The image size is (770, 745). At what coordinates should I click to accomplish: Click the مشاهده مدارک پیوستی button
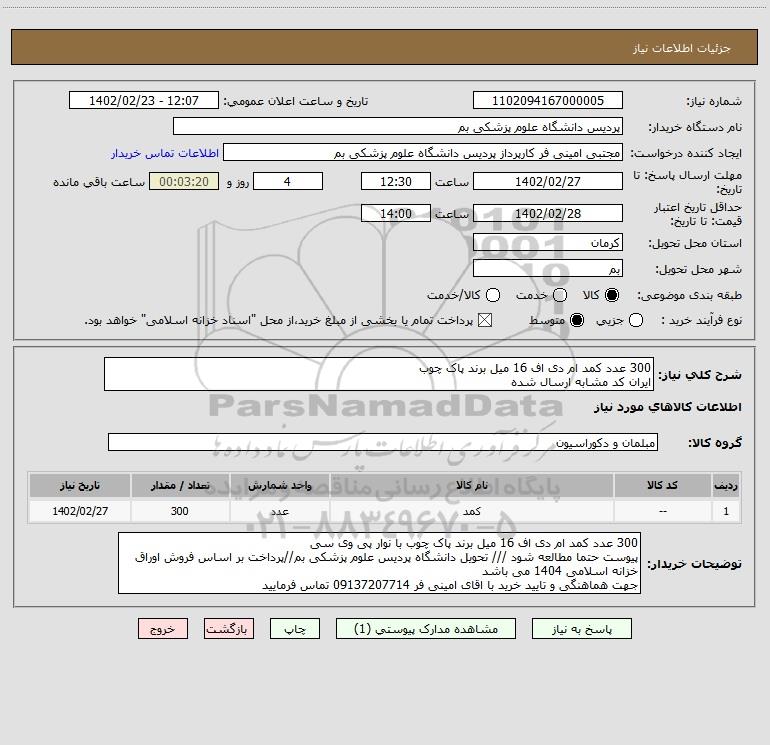(x=426, y=629)
